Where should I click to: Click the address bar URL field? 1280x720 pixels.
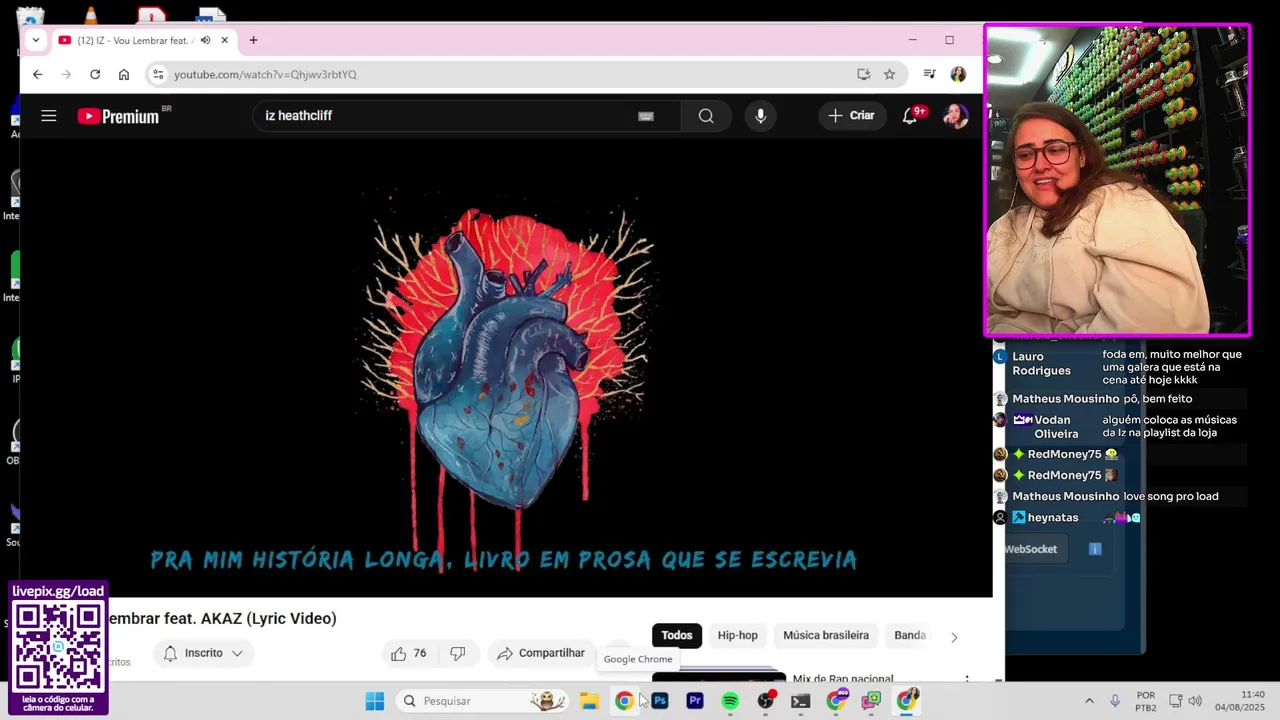[510, 74]
